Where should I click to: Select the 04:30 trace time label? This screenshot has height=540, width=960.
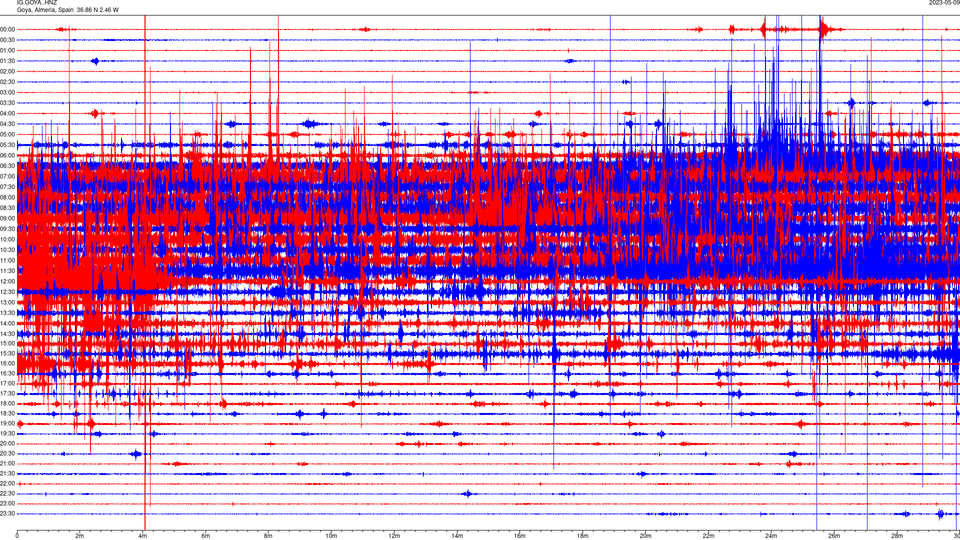(x=8, y=124)
